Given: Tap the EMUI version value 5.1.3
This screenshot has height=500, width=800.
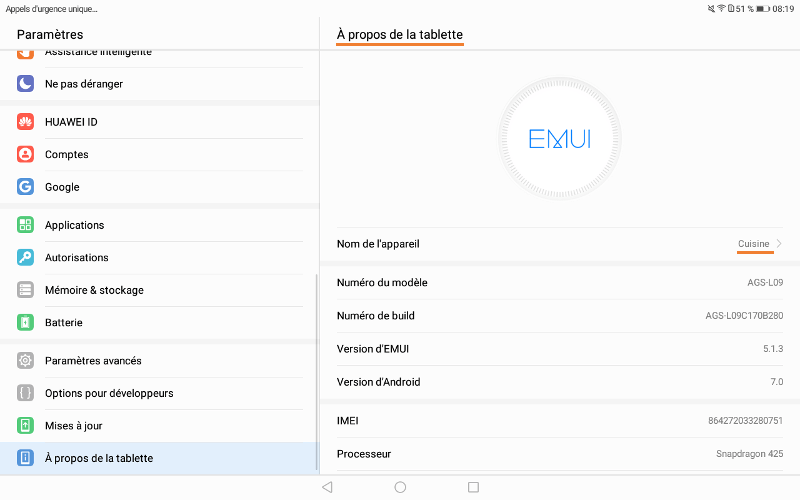Looking at the screenshot, I should [x=773, y=349].
